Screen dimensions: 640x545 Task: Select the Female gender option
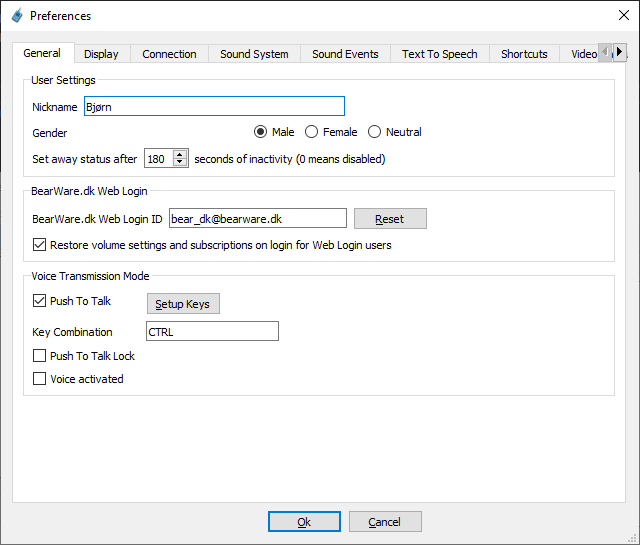click(x=312, y=132)
